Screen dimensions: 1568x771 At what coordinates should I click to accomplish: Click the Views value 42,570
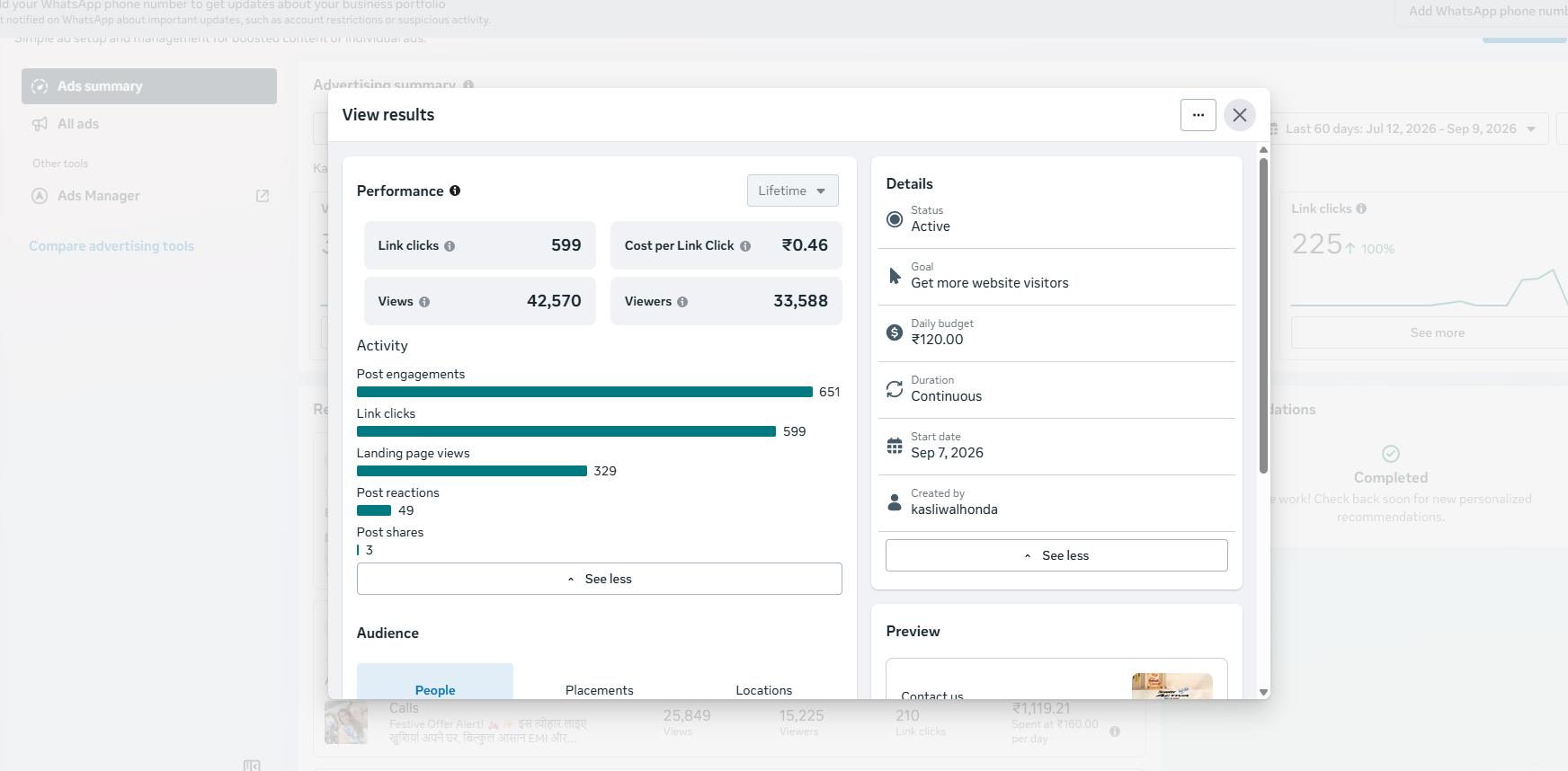[554, 301]
